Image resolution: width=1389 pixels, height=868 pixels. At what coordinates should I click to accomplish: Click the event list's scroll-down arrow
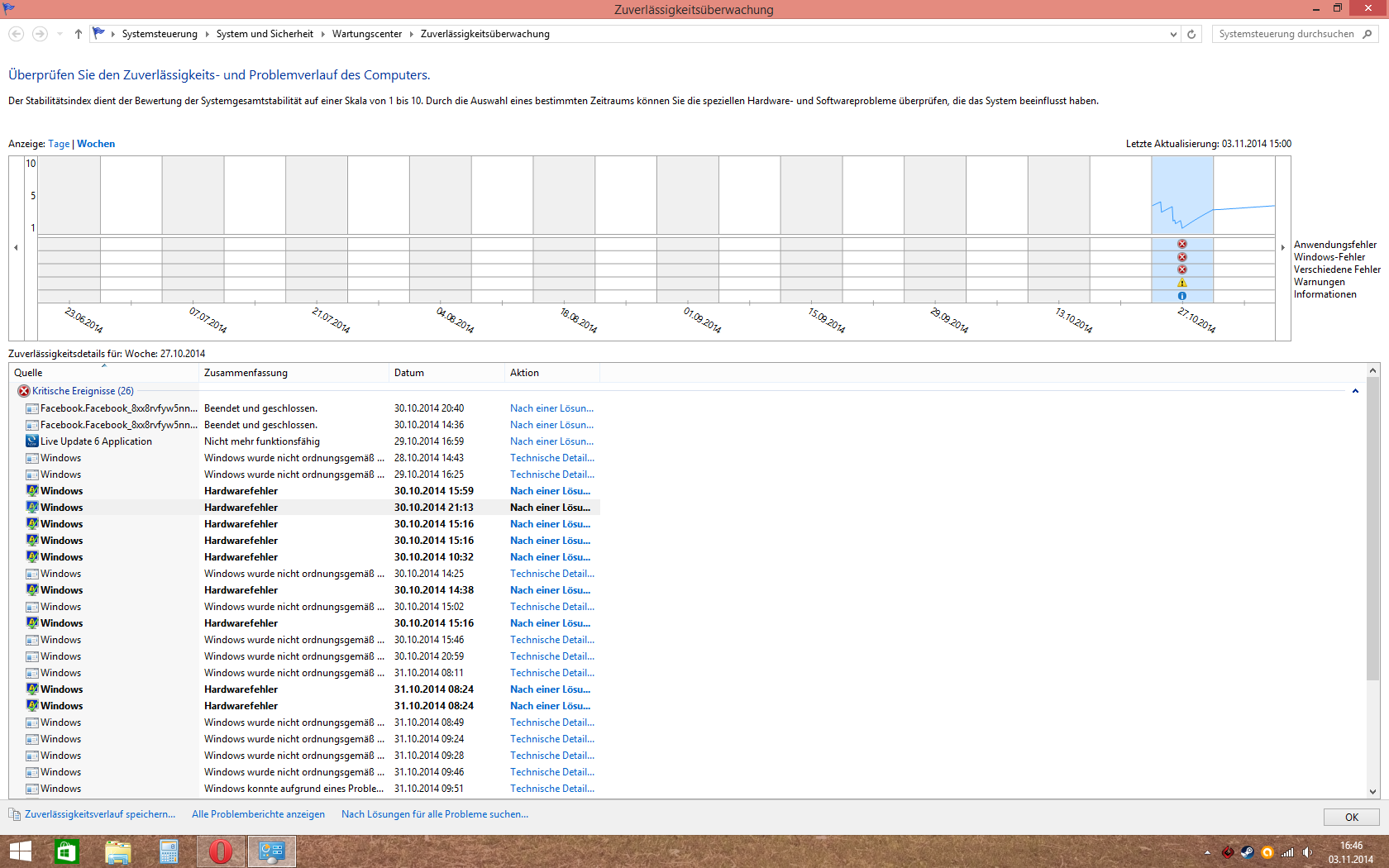(1372, 791)
